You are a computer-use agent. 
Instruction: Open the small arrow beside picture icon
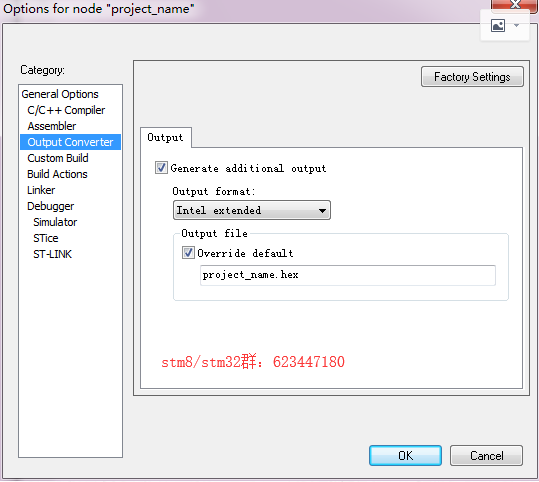click(x=516, y=25)
